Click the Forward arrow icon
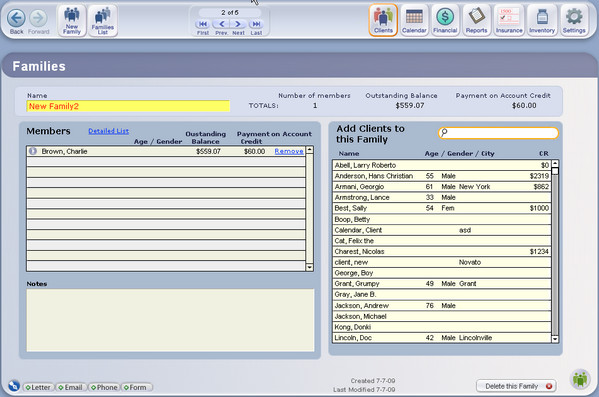 (x=38, y=18)
